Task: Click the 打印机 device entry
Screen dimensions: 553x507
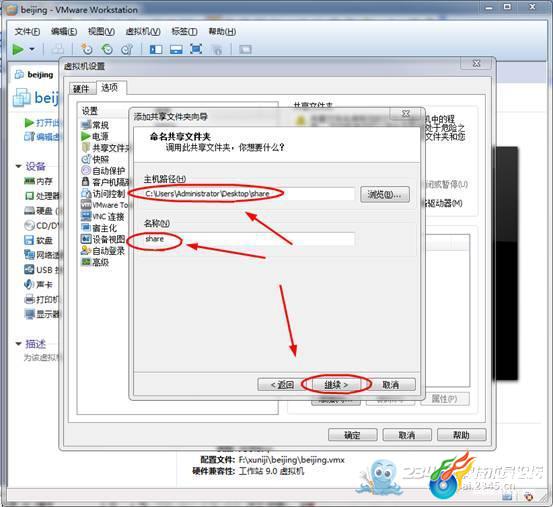Action: point(42,299)
